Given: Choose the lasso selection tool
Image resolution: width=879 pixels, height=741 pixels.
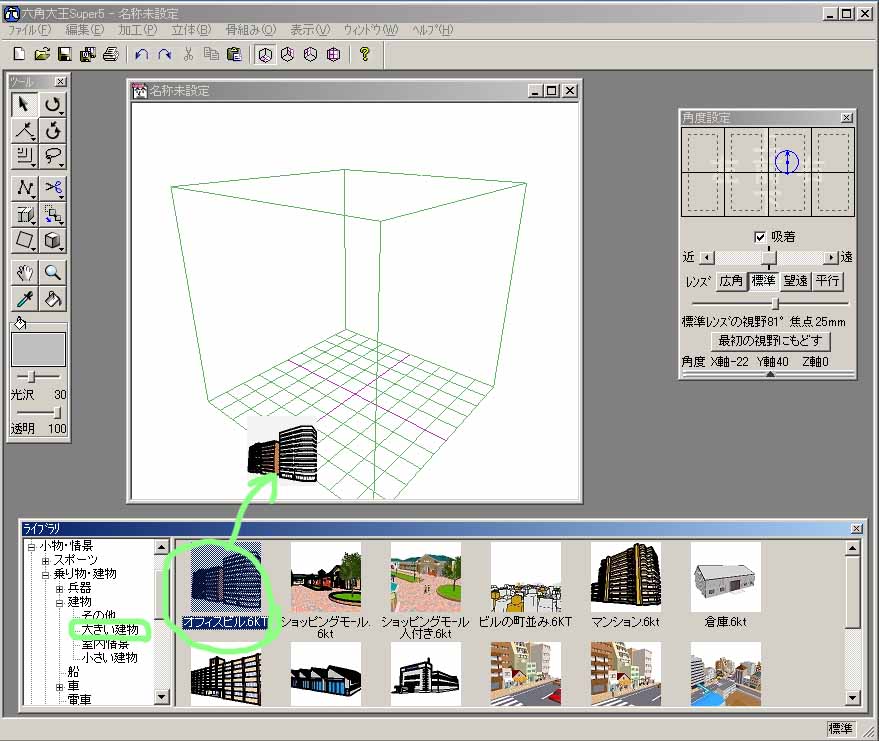Looking at the screenshot, I should tap(53, 156).
